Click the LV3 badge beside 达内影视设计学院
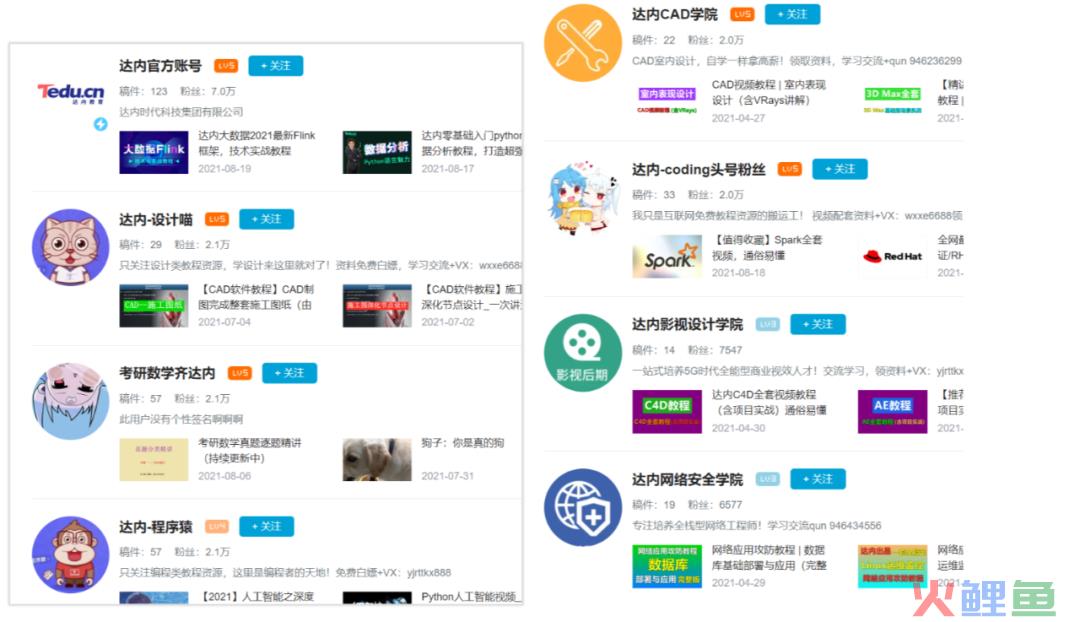This screenshot has height=622, width=1080. [x=767, y=324]
